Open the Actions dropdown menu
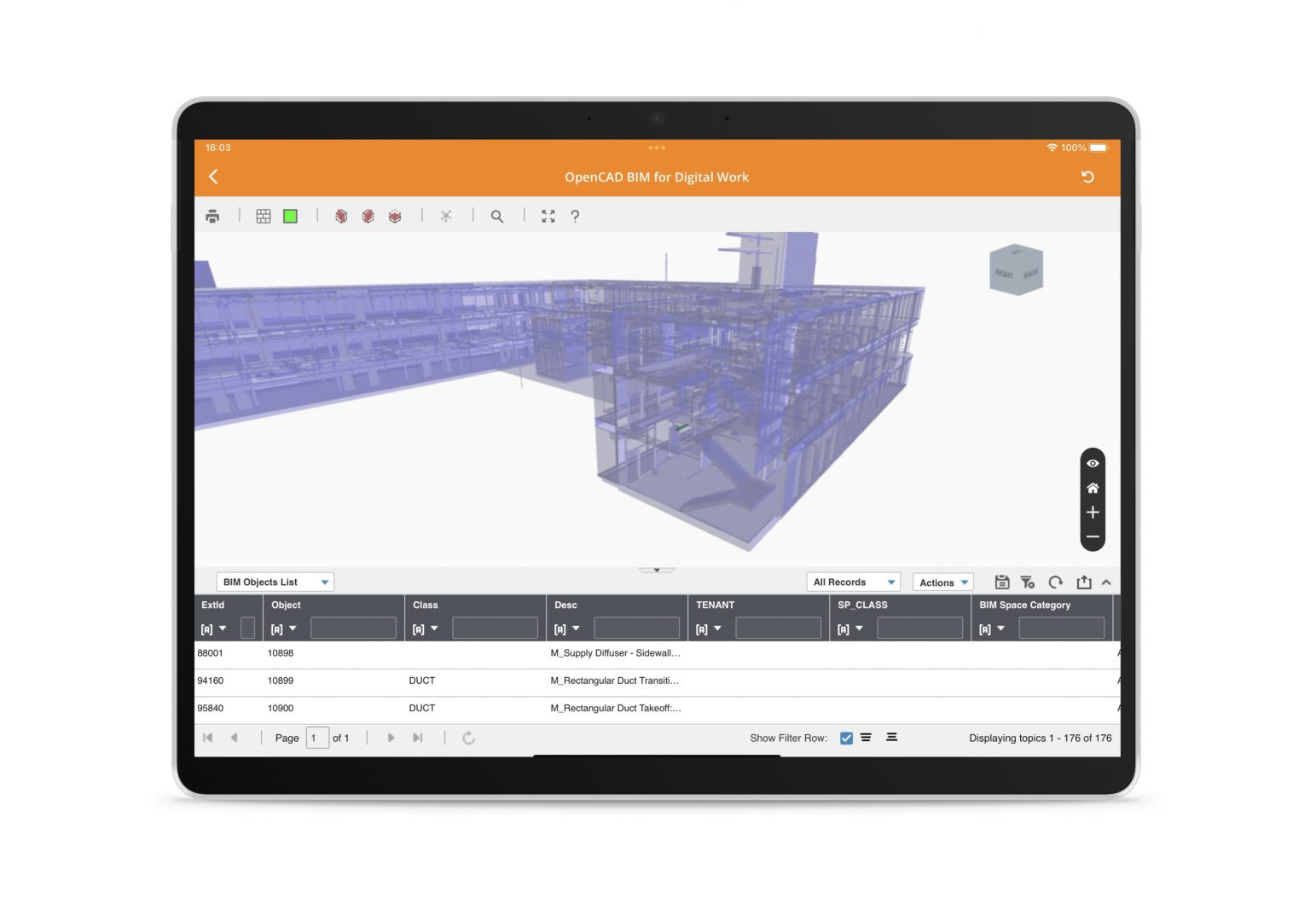This screenshot has height=921, width=1316. tap(943, 582)
